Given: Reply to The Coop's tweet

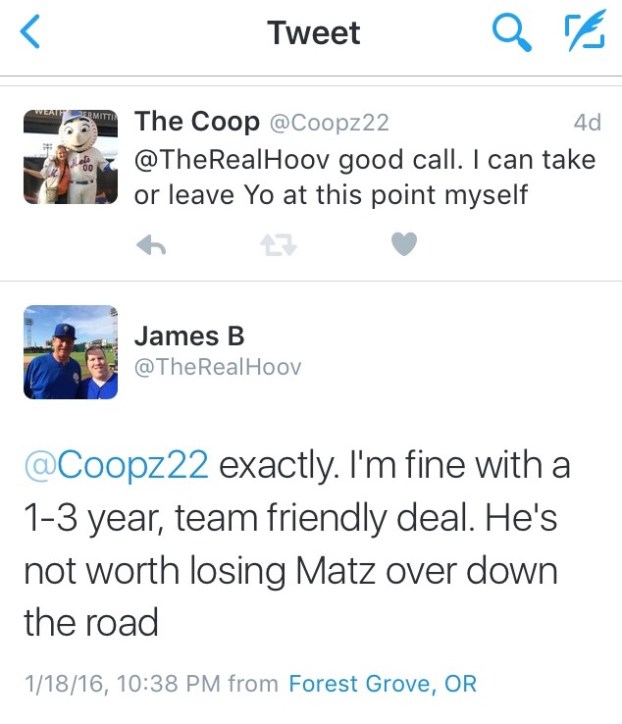Looking at the screenshot, I should [151, 245].
